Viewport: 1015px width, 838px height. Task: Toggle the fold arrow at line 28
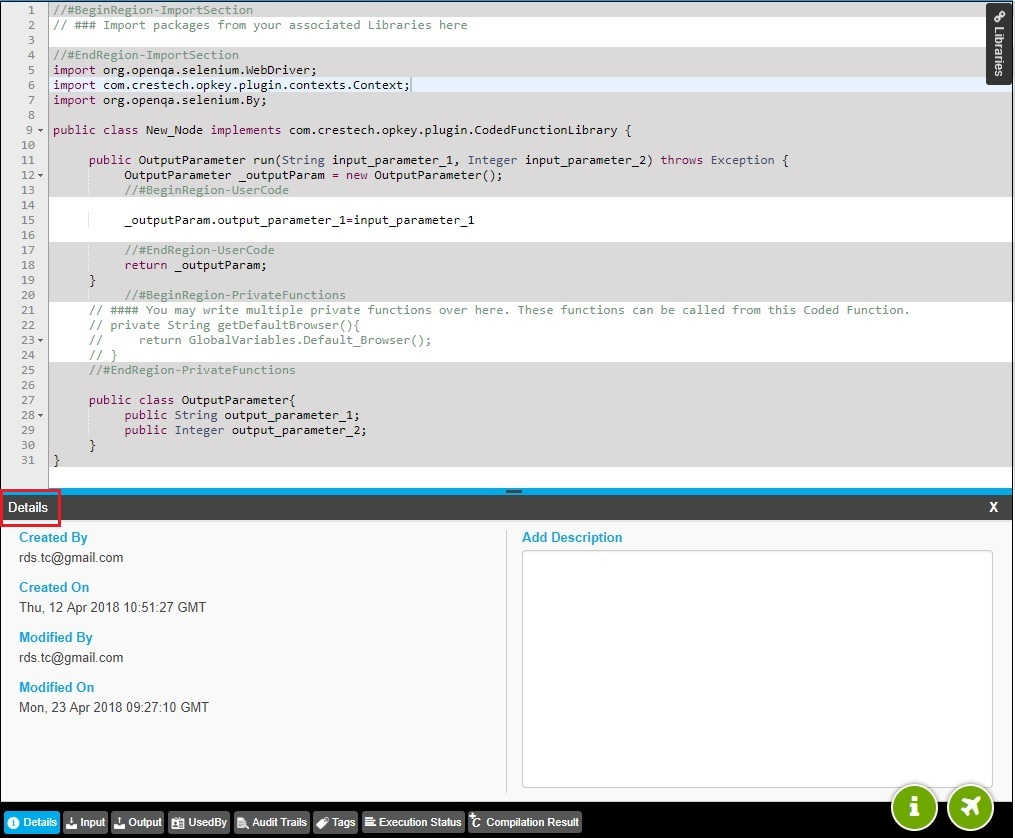coord(40,415)
